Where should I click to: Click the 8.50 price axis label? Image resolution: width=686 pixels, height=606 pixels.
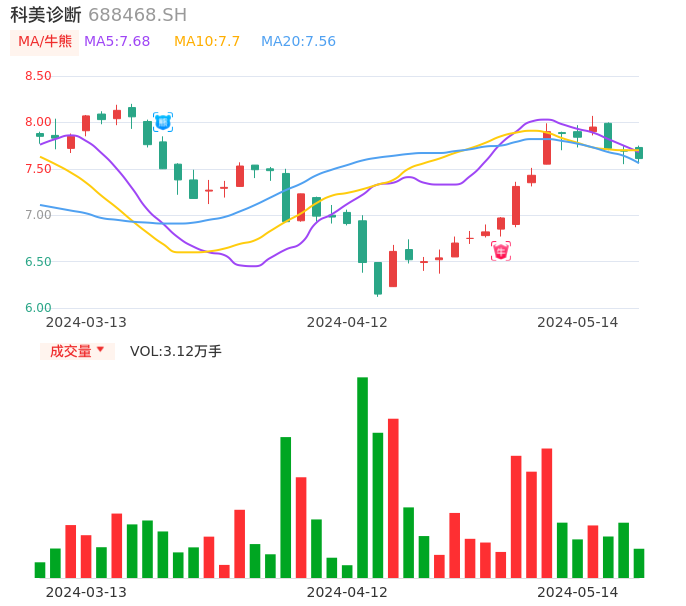[38, 76]
